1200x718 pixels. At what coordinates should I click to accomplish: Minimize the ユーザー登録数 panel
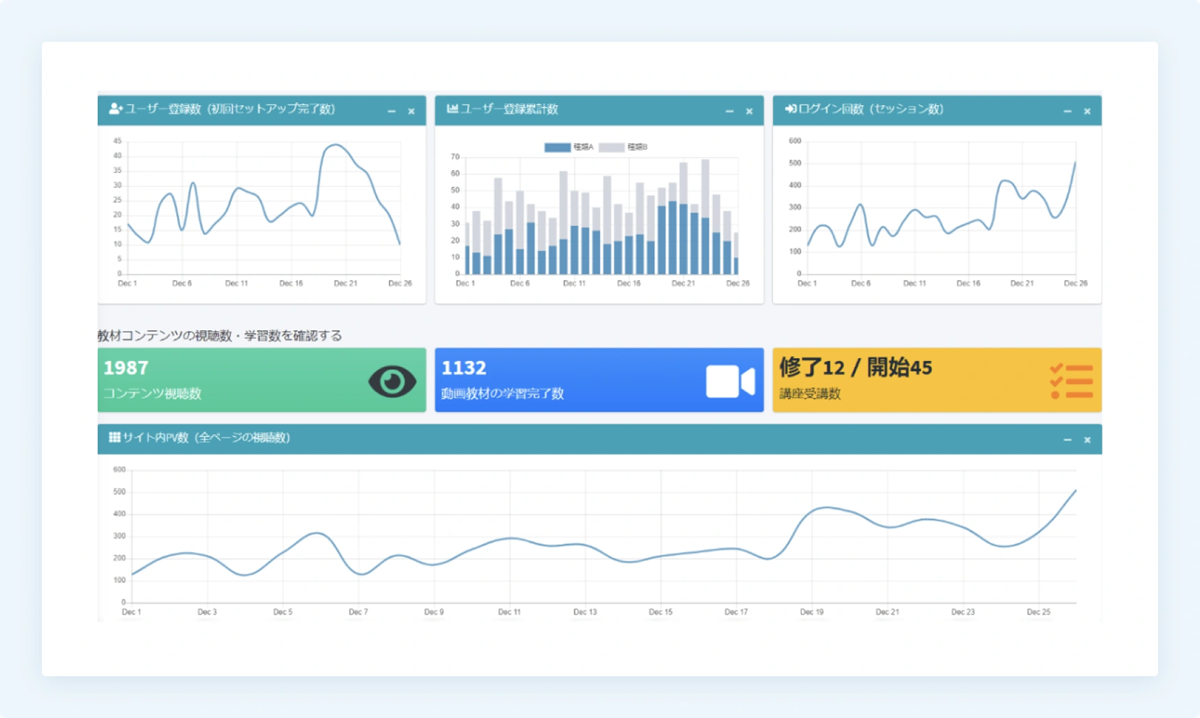pyautogui.click(x=391, y=111)
